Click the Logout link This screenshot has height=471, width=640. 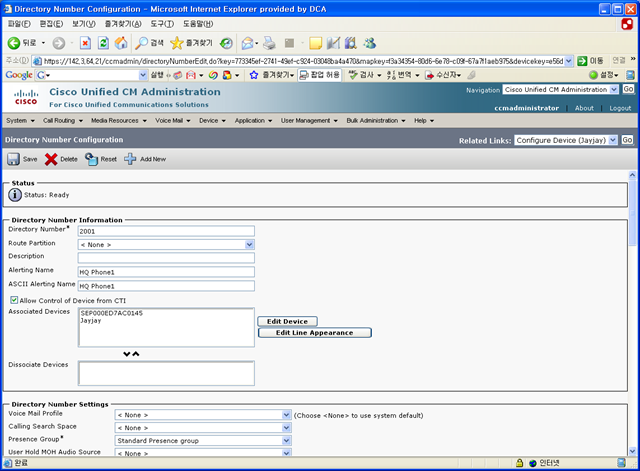pos(620,108)
